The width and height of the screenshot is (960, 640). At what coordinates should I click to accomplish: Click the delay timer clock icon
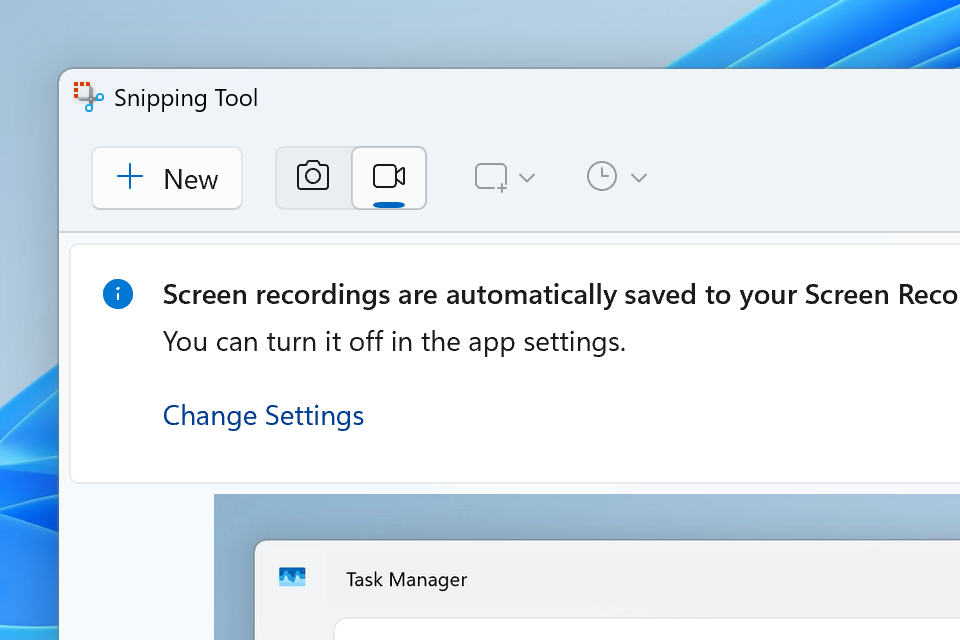(602, 176)
